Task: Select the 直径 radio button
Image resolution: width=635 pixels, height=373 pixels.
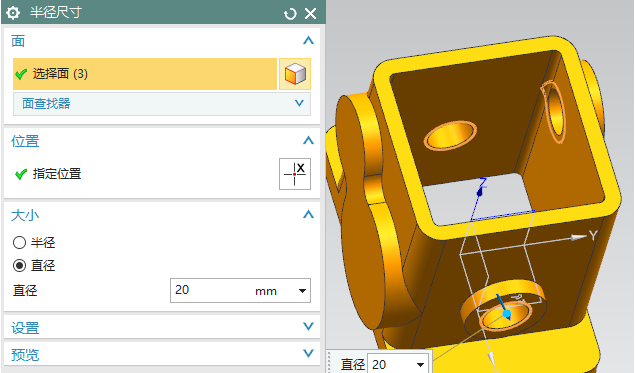Action: point(19,266)
